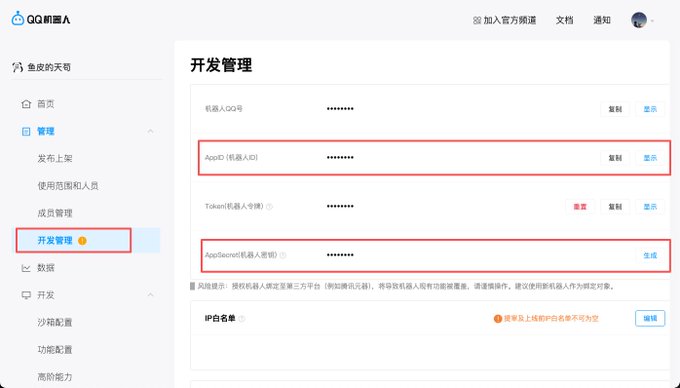Open the dropdown arrow beside the avatar
This screenshot has height=388, width=680.
point(652,21)
